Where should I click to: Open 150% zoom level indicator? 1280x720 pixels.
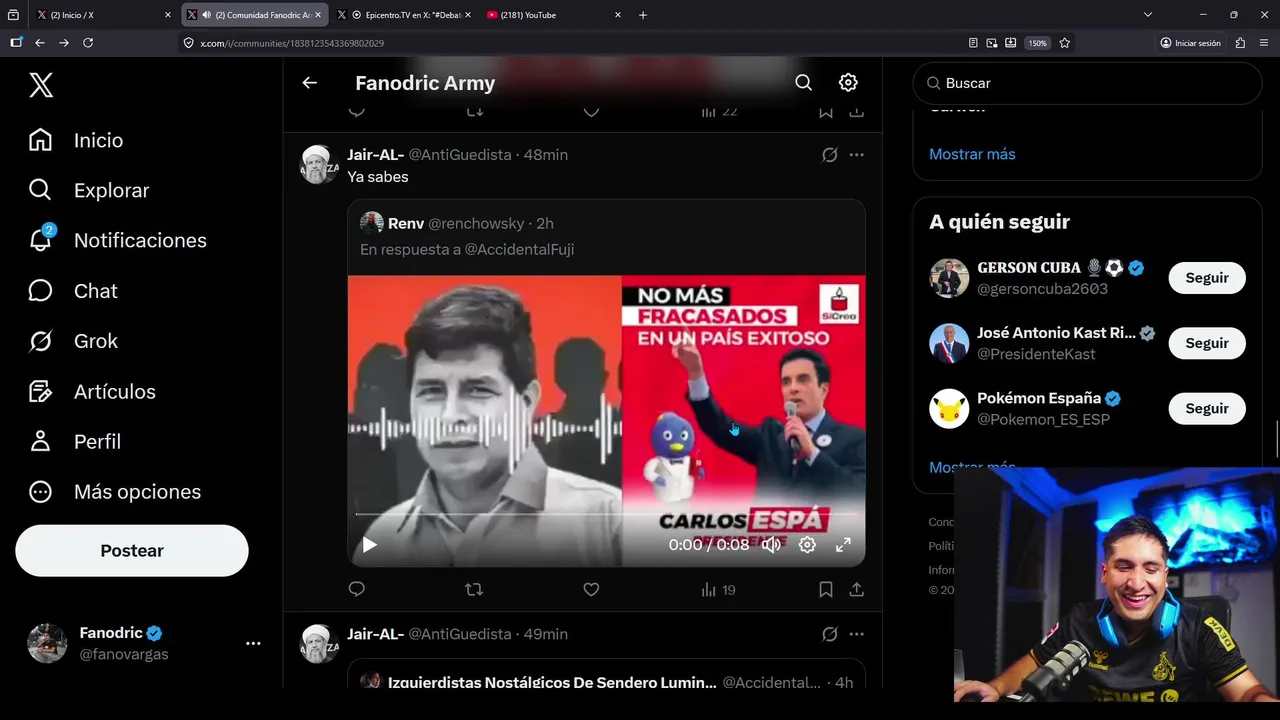click(x=1038, y=43)
